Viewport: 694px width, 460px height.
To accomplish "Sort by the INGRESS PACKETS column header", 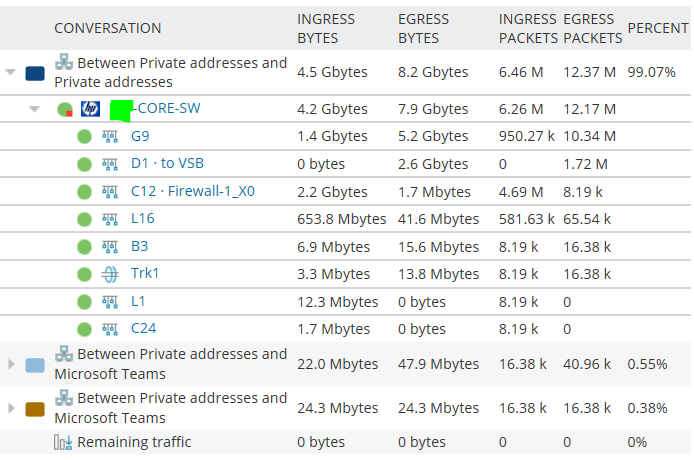I will tap(528, 29).
